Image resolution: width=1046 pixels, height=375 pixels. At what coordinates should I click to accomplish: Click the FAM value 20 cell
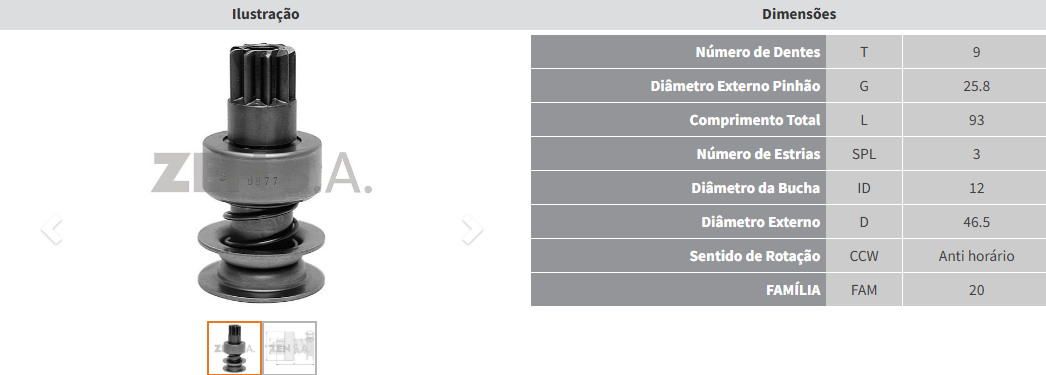coord(976,290)
